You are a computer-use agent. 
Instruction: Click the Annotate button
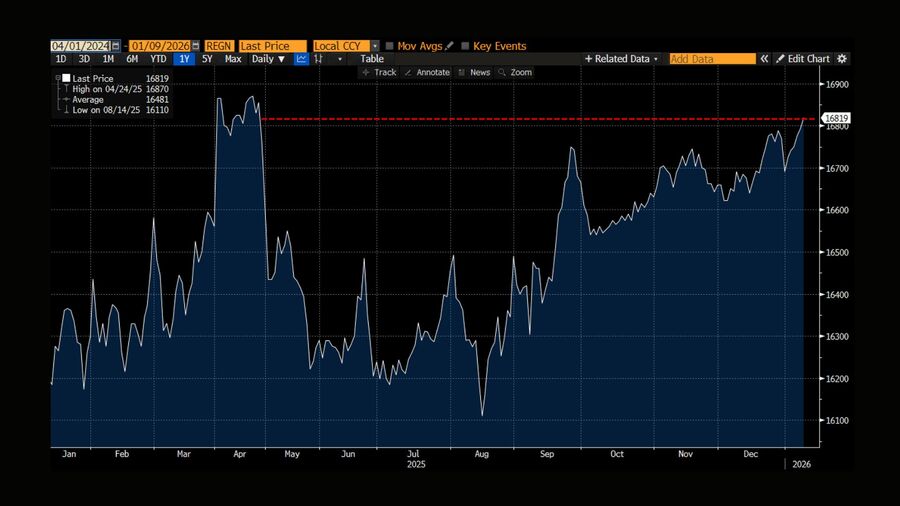427,72
